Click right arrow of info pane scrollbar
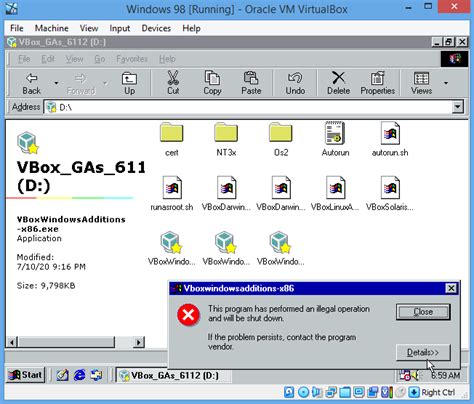This screenshot has height=404, width=474. point(138,342)
